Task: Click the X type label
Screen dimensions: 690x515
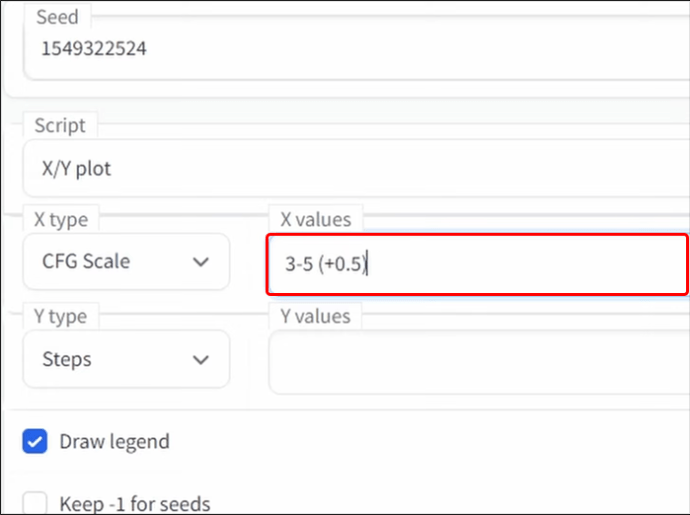Action: tap(60, 219)
